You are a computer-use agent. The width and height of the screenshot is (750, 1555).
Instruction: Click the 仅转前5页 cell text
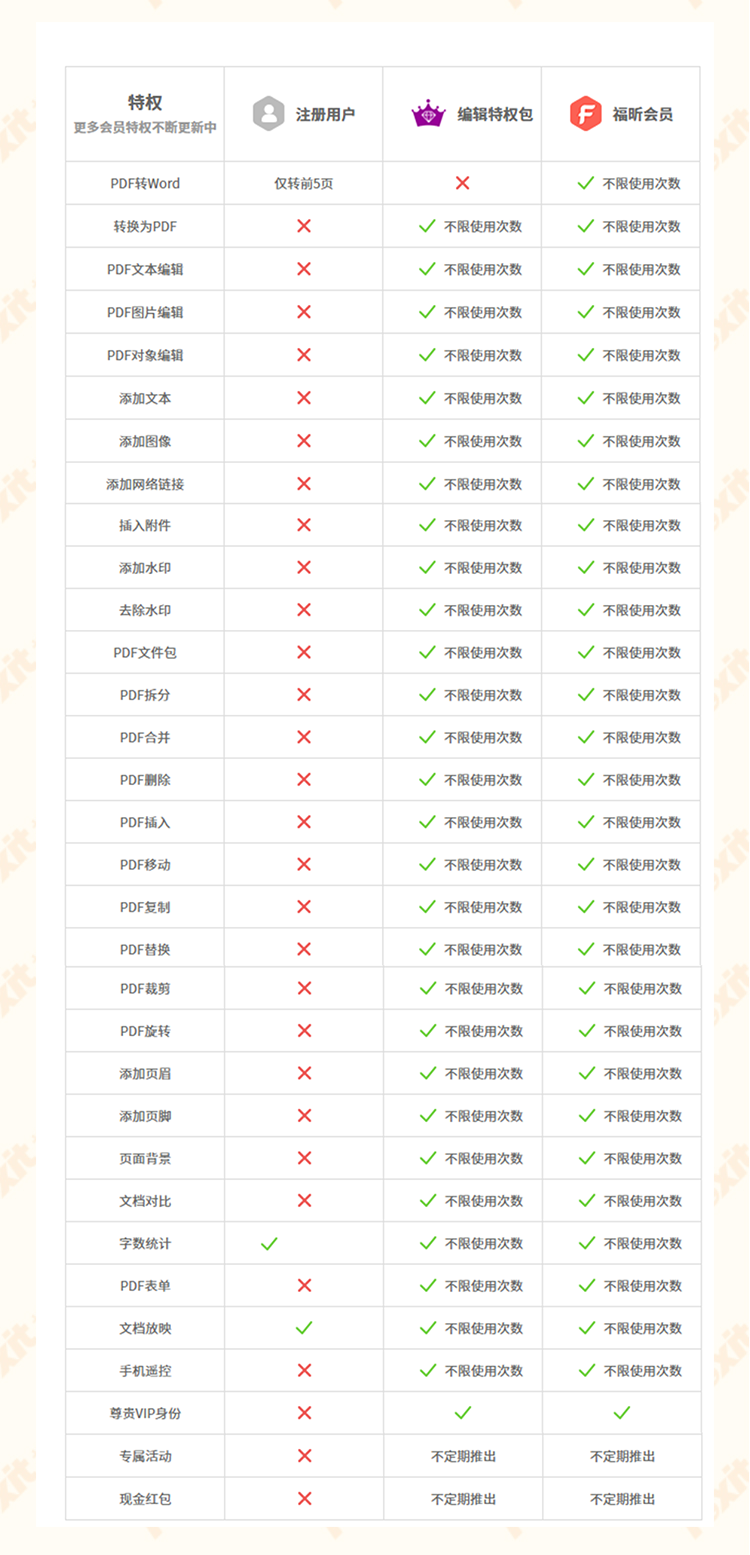(x=304, y=184)
